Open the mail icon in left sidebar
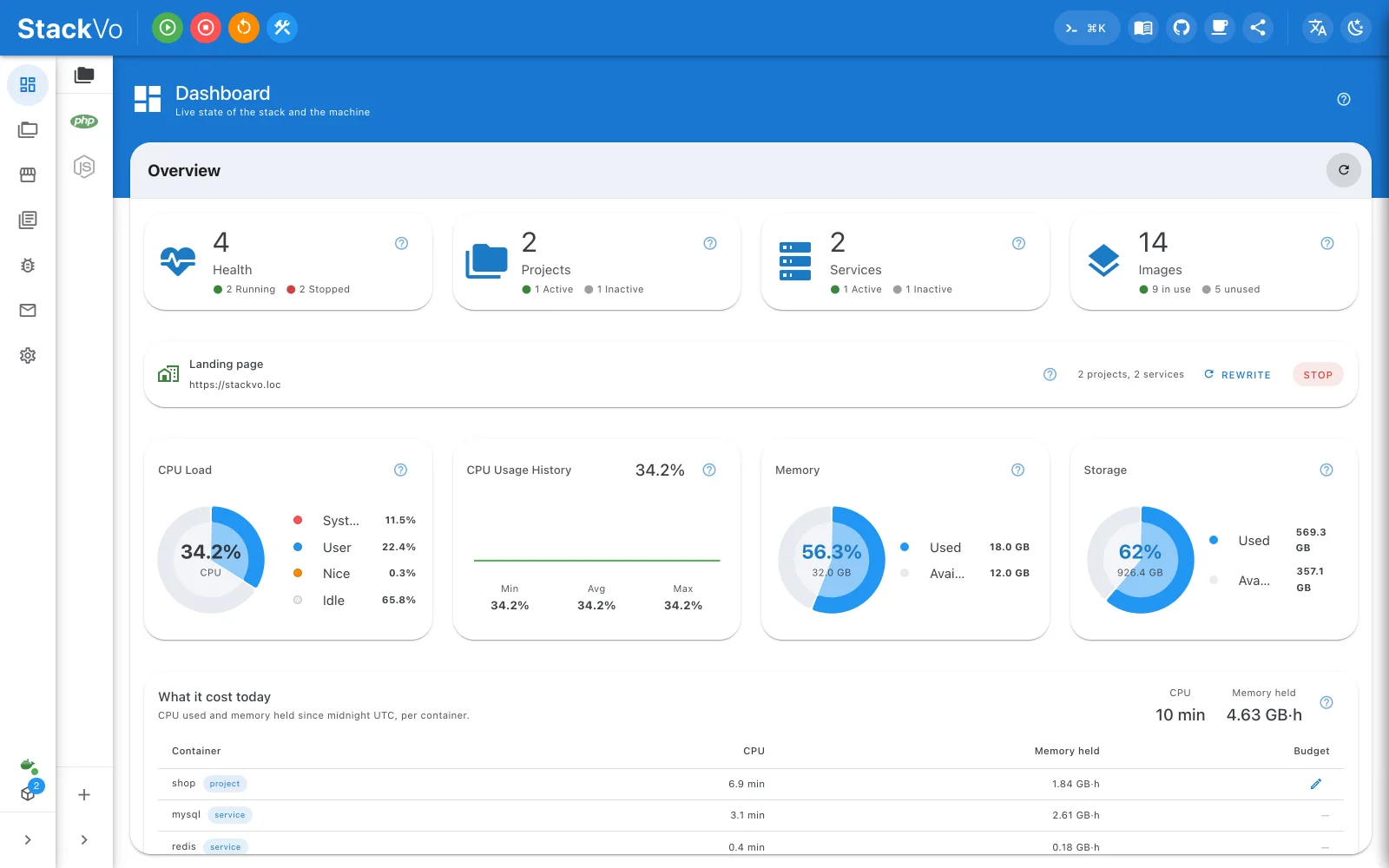Image resolution: width=1389 pixels, height=868 pixels. pos(28,311)
